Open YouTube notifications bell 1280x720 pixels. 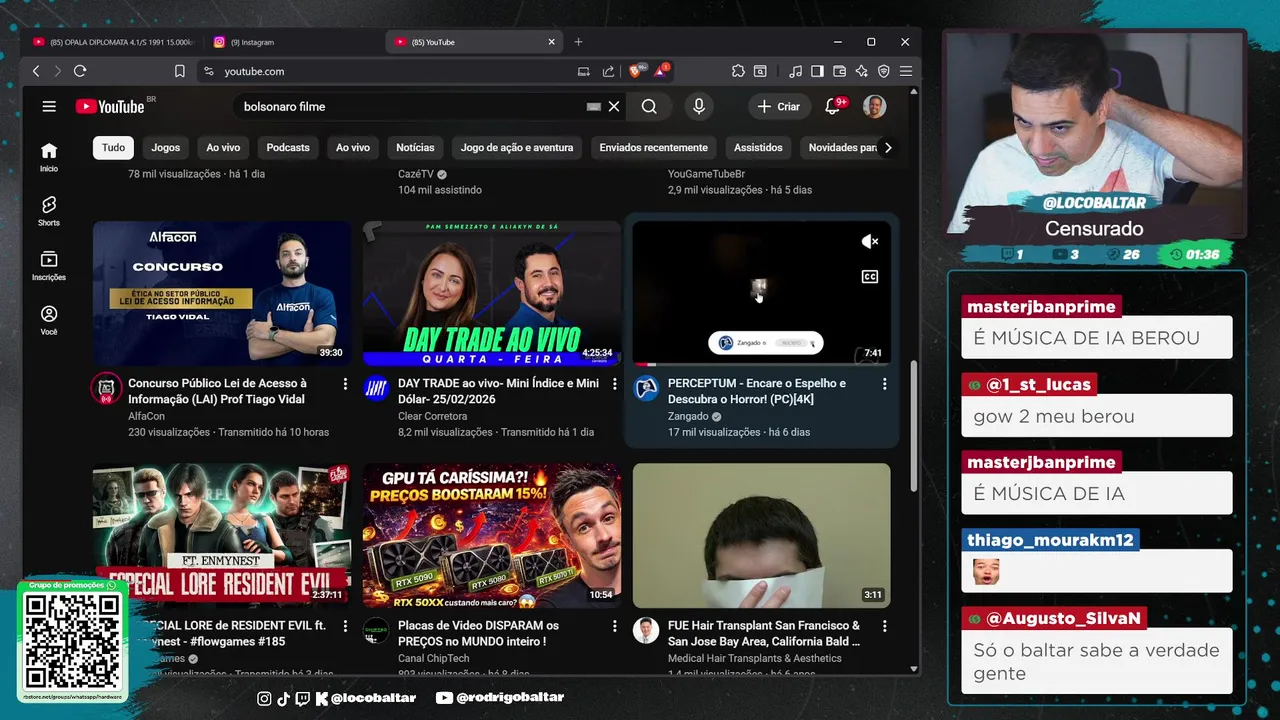(x=832, y=106)
